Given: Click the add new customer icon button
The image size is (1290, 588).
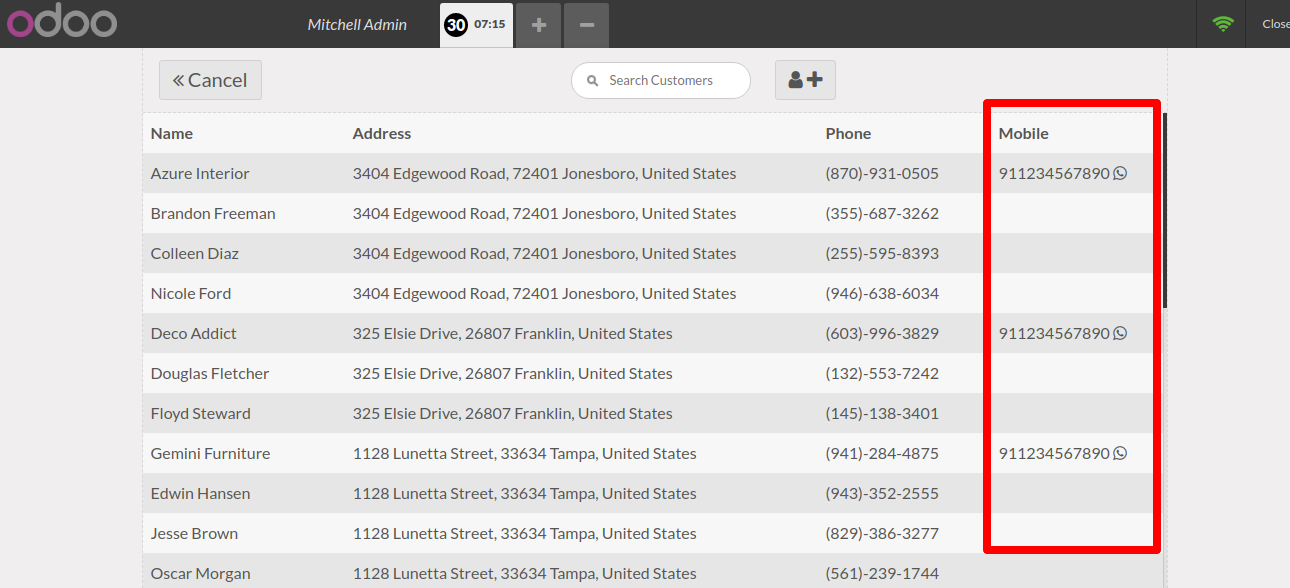Looking at the screenshot, I should click(805, 80).
